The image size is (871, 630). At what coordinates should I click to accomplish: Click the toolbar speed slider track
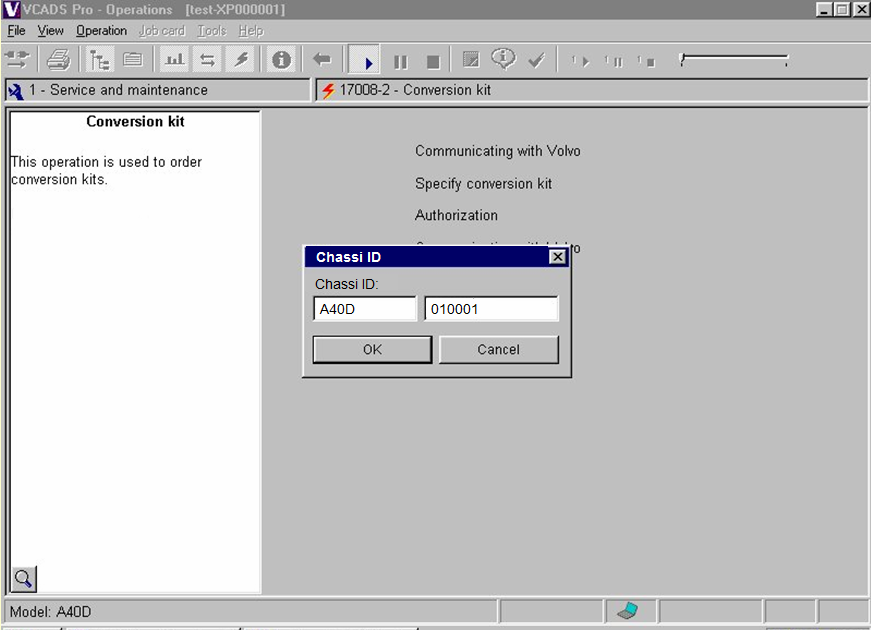(x=734, y=59)
